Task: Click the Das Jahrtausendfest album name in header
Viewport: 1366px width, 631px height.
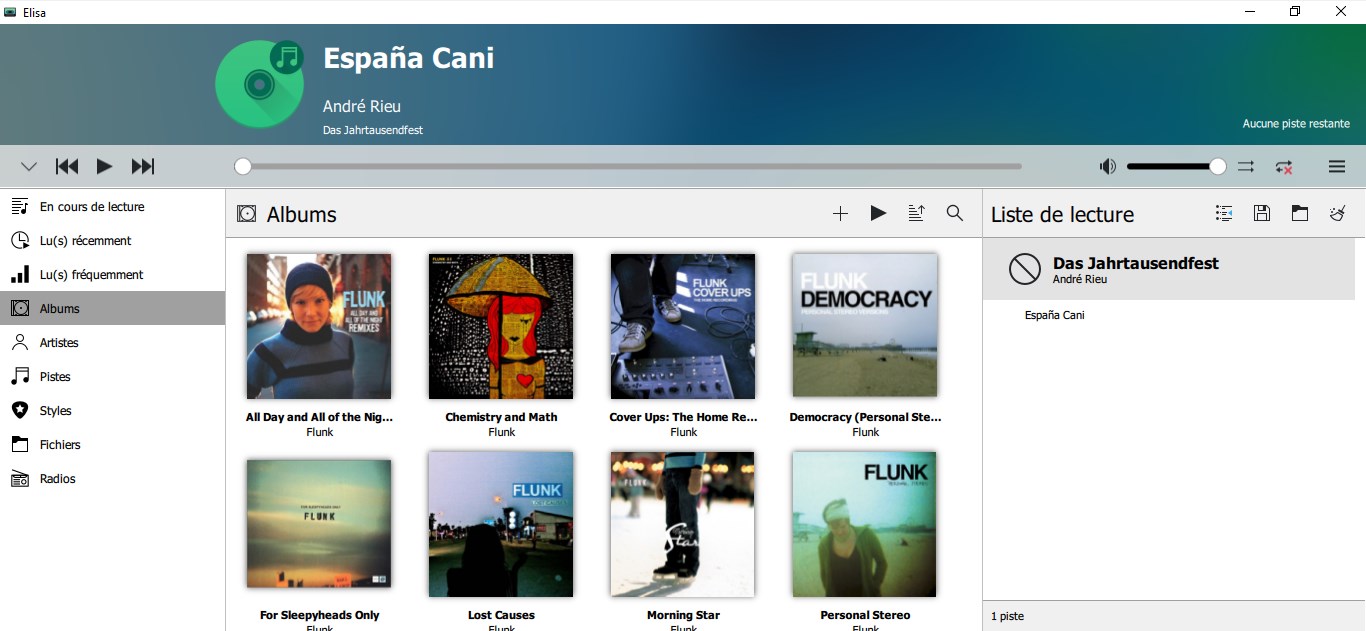Action: point(373,130)
